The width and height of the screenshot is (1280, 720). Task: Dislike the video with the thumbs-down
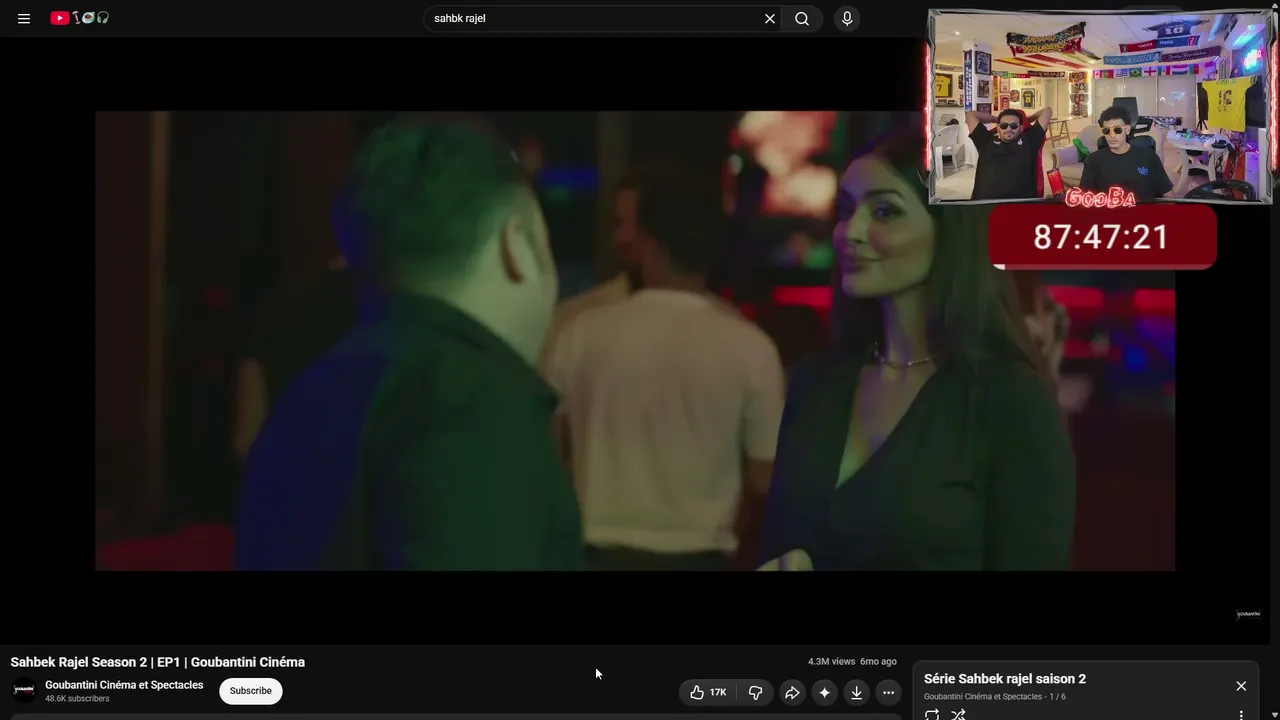pos(756,692)
